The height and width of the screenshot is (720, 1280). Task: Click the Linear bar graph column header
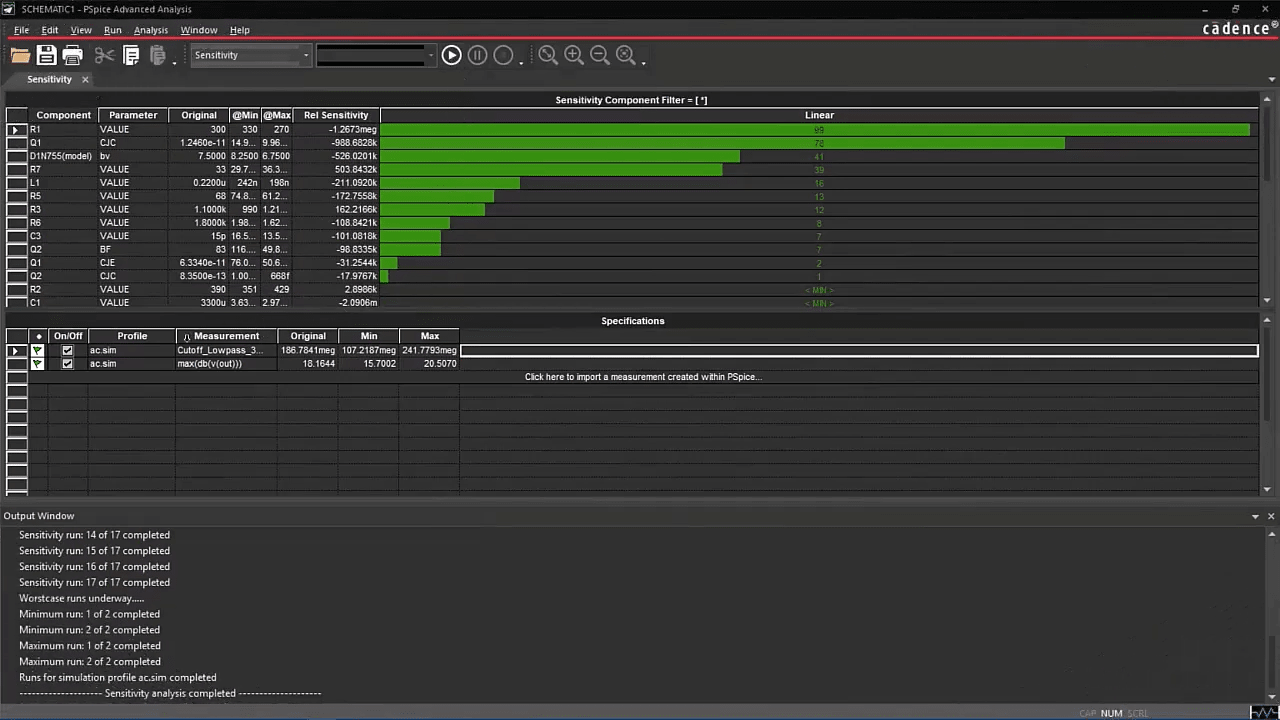coord(819,115)
